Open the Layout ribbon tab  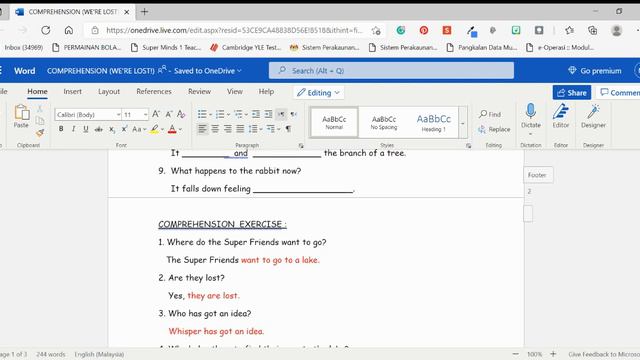coord(109,91)
